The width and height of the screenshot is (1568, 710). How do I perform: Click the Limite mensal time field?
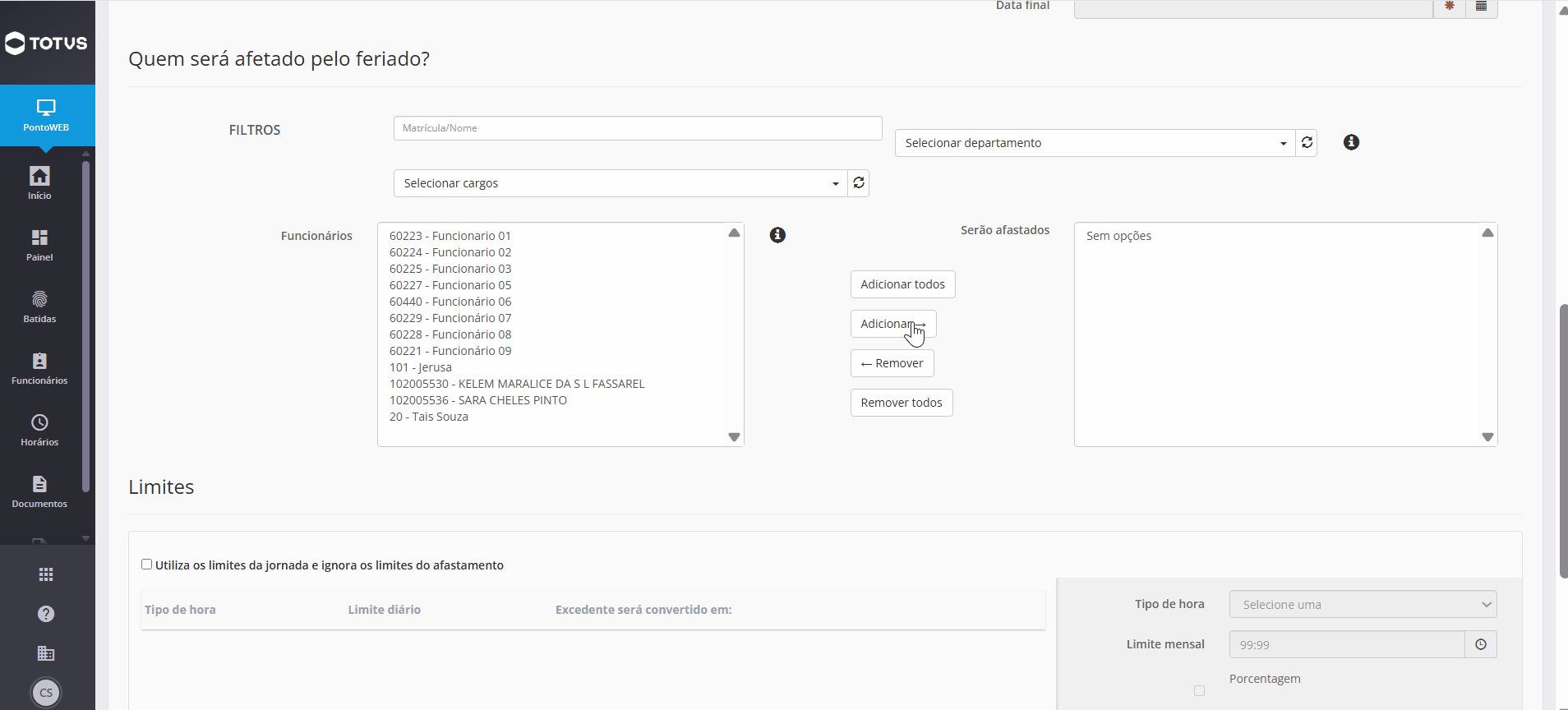[x=1347, y=644]
